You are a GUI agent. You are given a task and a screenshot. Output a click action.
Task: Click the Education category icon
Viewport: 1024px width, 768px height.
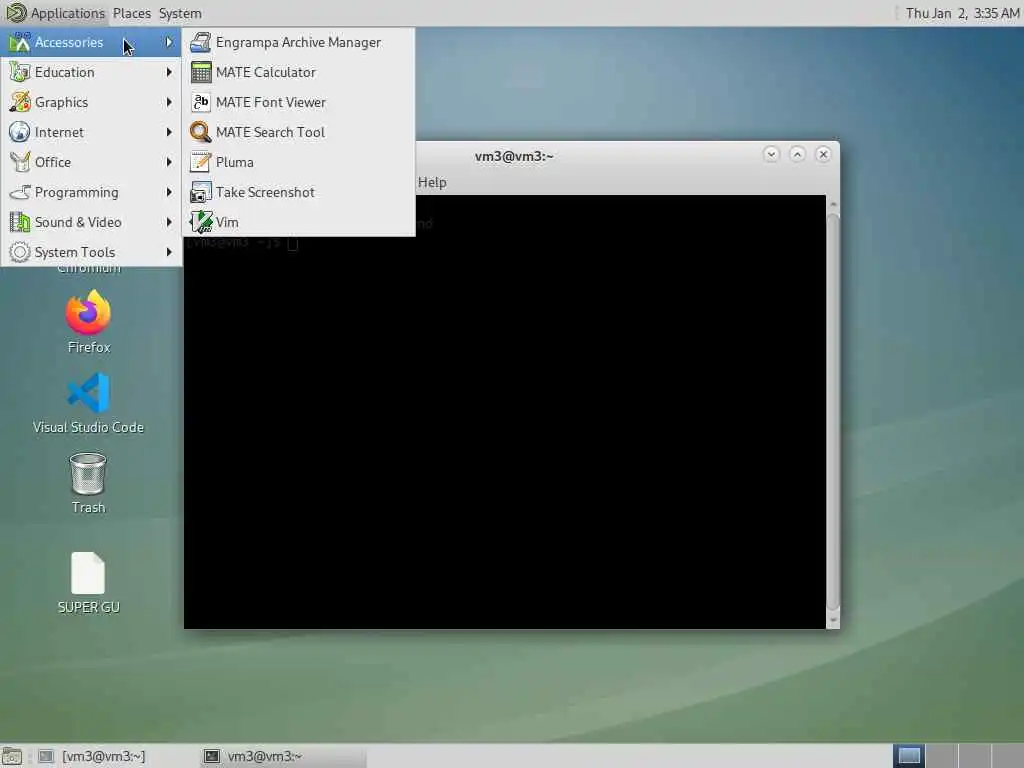[x=20, y=72]
